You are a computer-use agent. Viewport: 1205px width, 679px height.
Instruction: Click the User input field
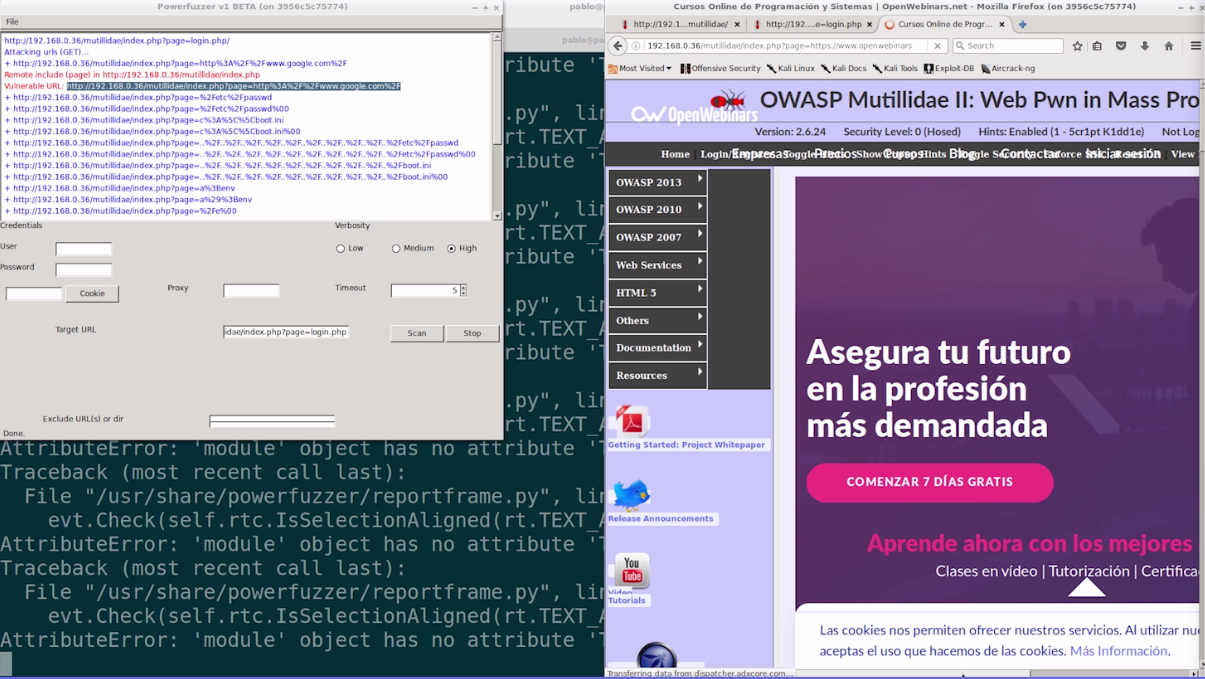(x=84, y=248)
